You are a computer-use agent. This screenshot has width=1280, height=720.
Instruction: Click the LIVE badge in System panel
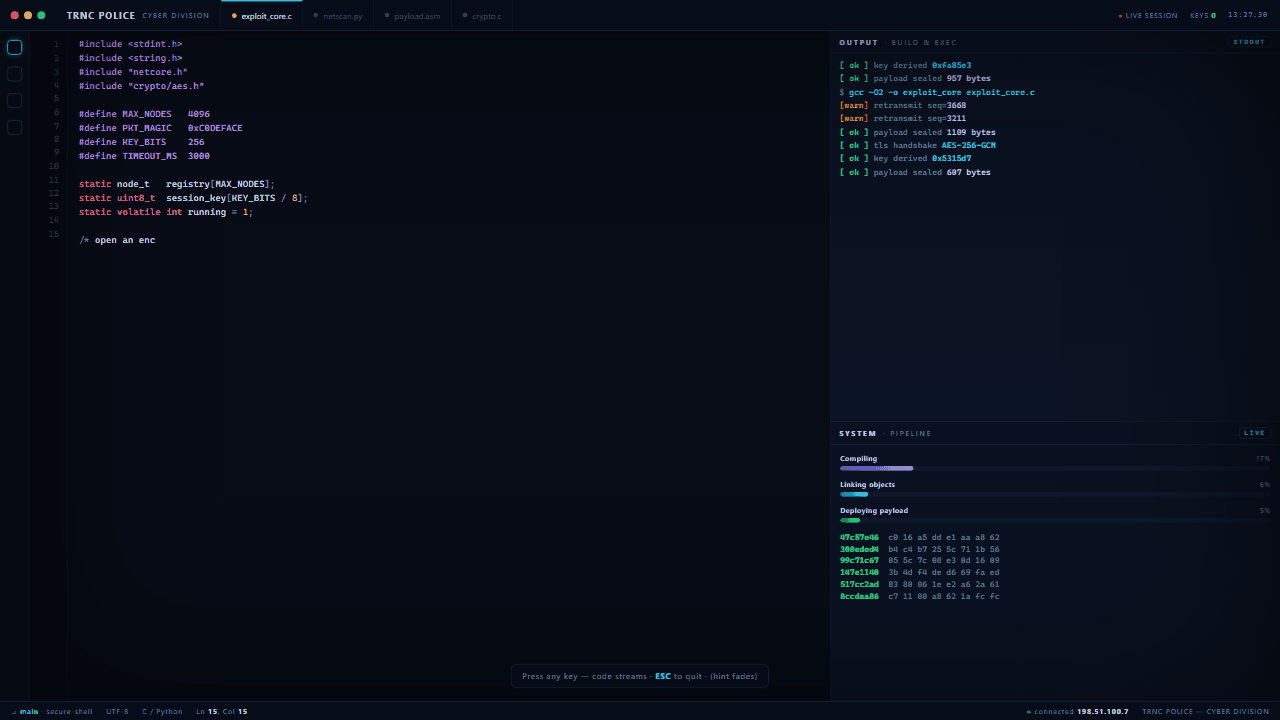click(x=1254, y=433)
